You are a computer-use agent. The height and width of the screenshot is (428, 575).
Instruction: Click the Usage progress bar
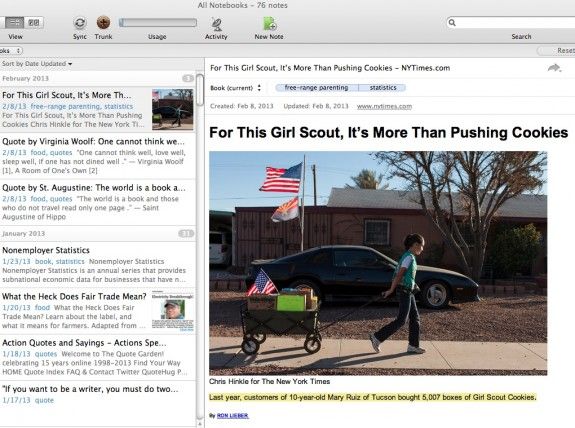(x=158, y=23)
